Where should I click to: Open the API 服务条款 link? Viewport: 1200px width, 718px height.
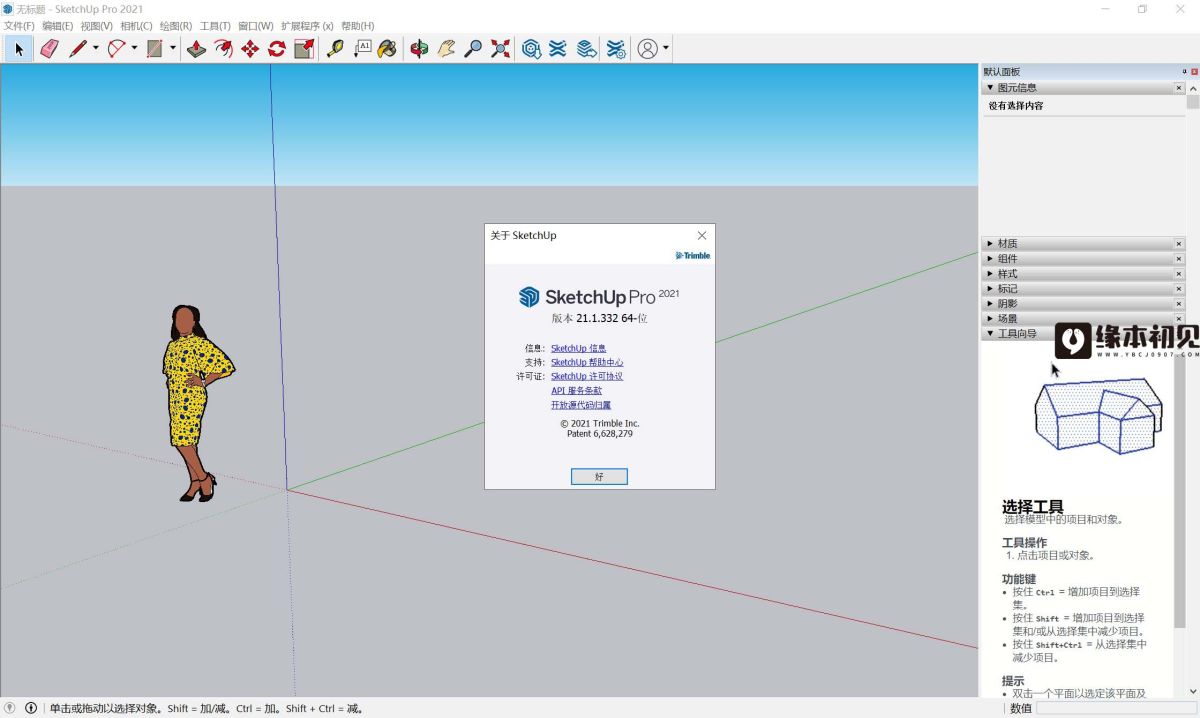(577, 391)
